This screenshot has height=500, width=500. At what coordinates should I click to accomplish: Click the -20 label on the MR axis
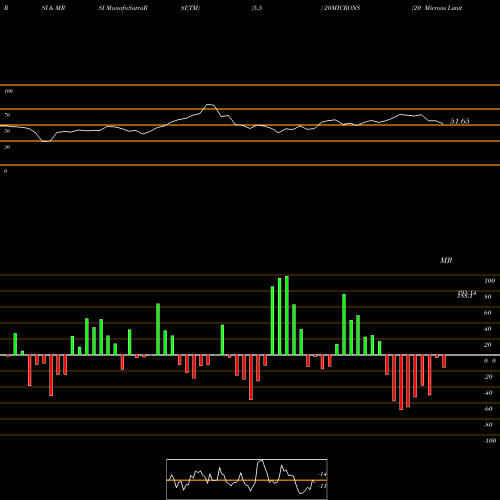tap(488, 377)
